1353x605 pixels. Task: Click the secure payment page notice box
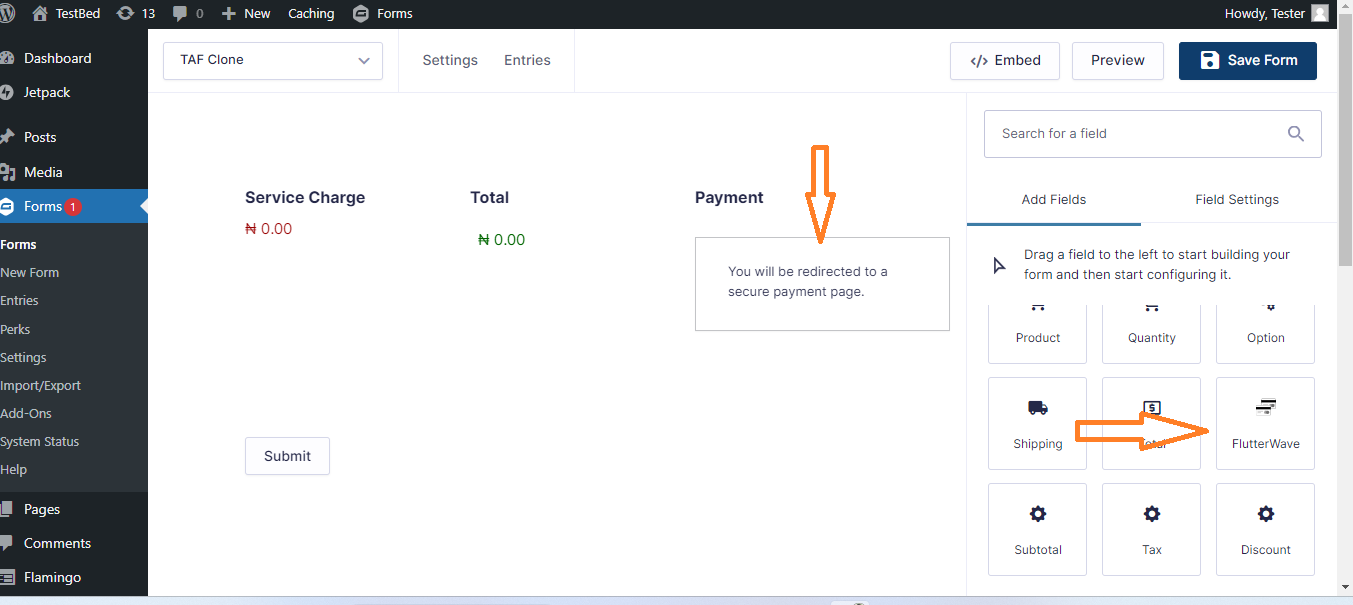click(x=822, y=283)
